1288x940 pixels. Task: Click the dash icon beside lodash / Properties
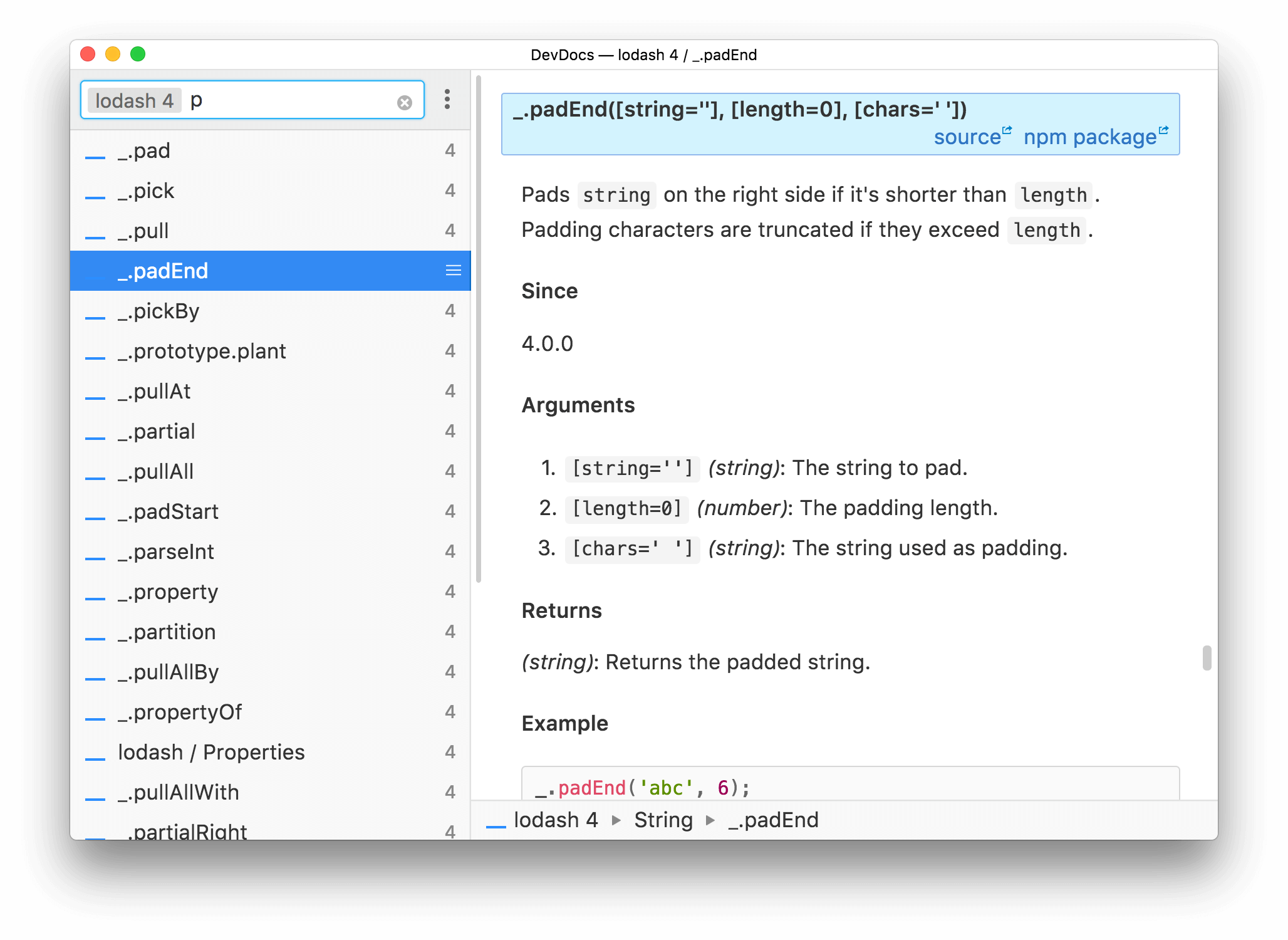(x=95, y=756)
